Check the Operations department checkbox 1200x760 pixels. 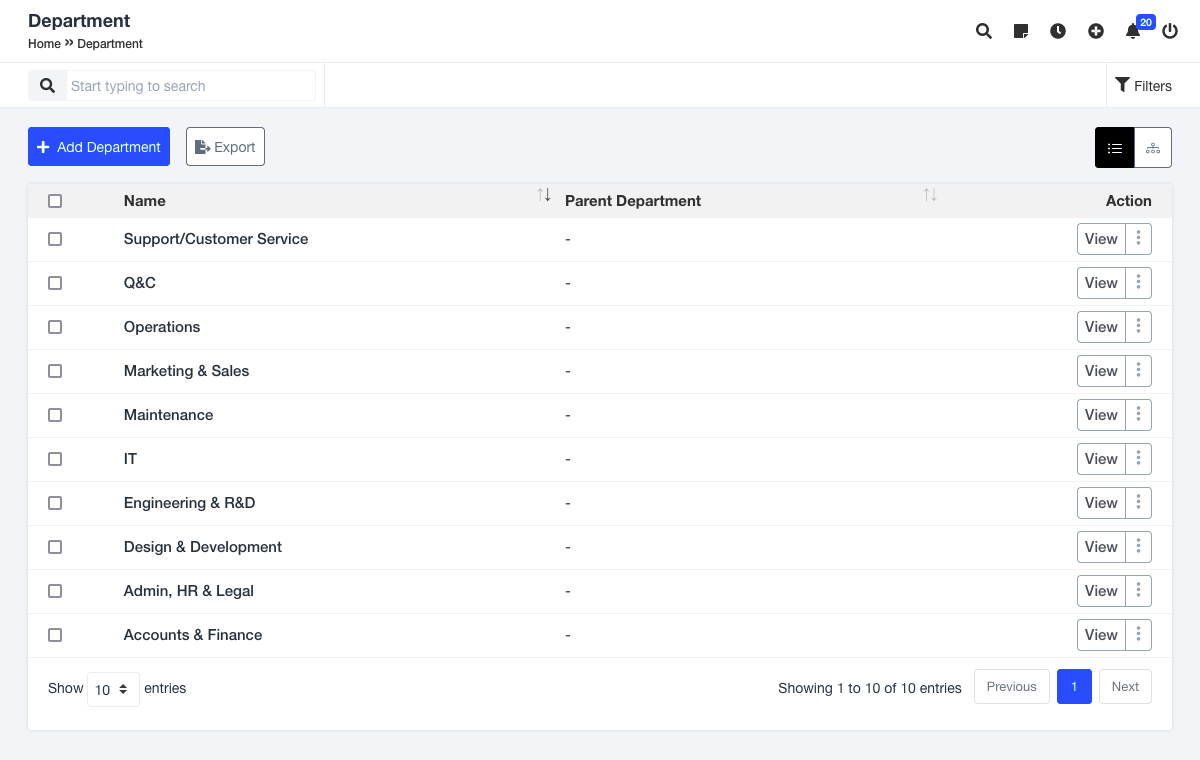click(x=55, y=327)
